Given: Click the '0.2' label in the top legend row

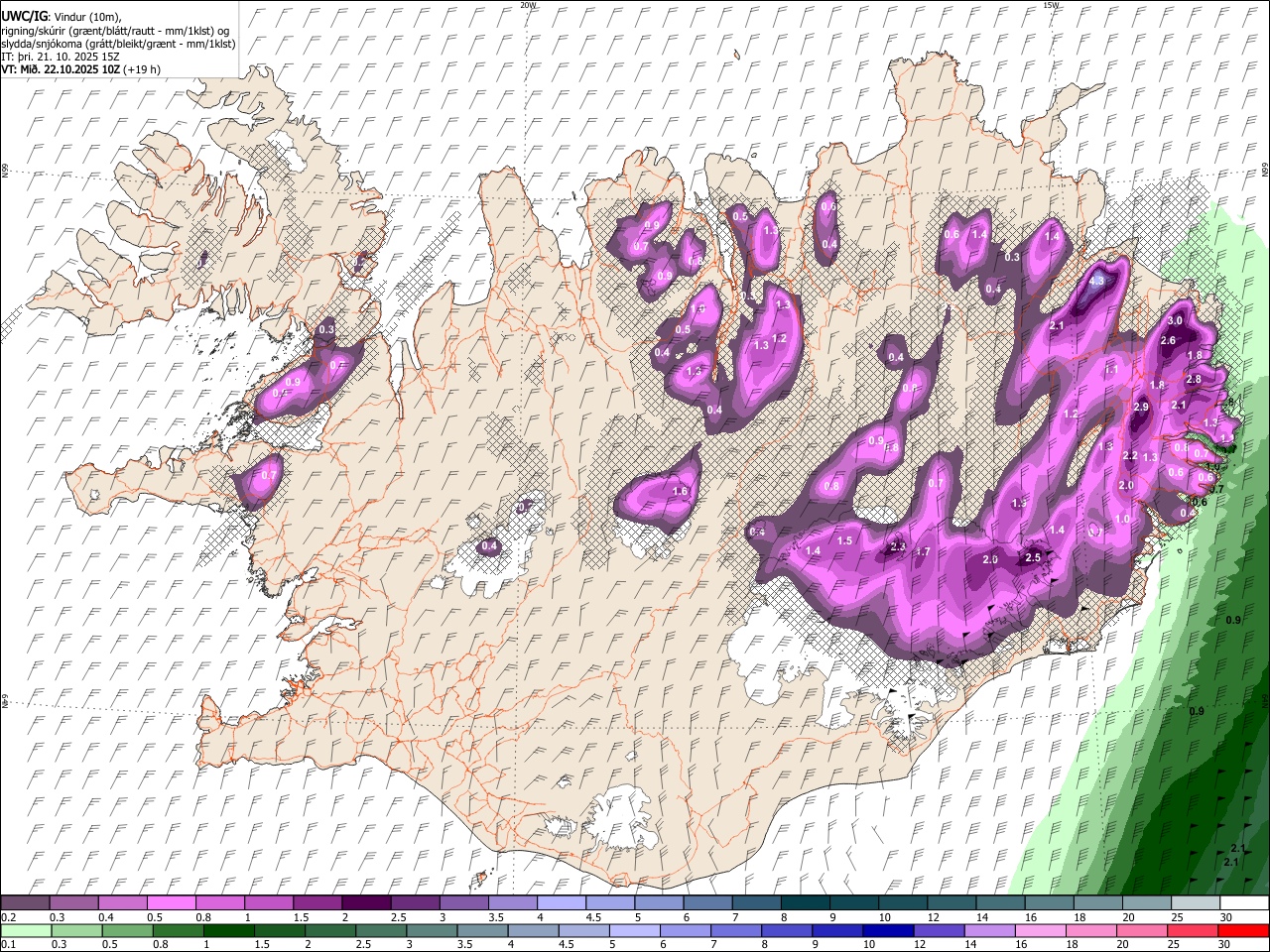Looking at the screenshot, I should [x=8, y=917].
